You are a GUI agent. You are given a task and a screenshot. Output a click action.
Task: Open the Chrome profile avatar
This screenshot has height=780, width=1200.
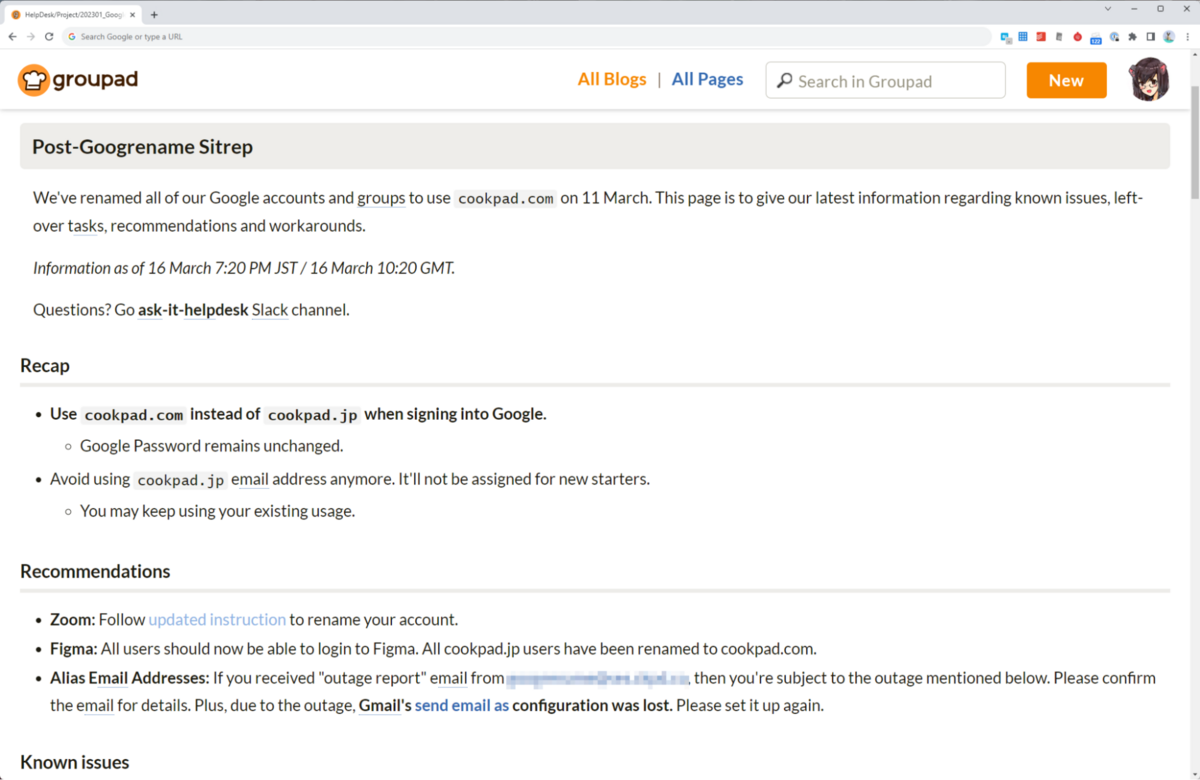[x=1169, y=36]
